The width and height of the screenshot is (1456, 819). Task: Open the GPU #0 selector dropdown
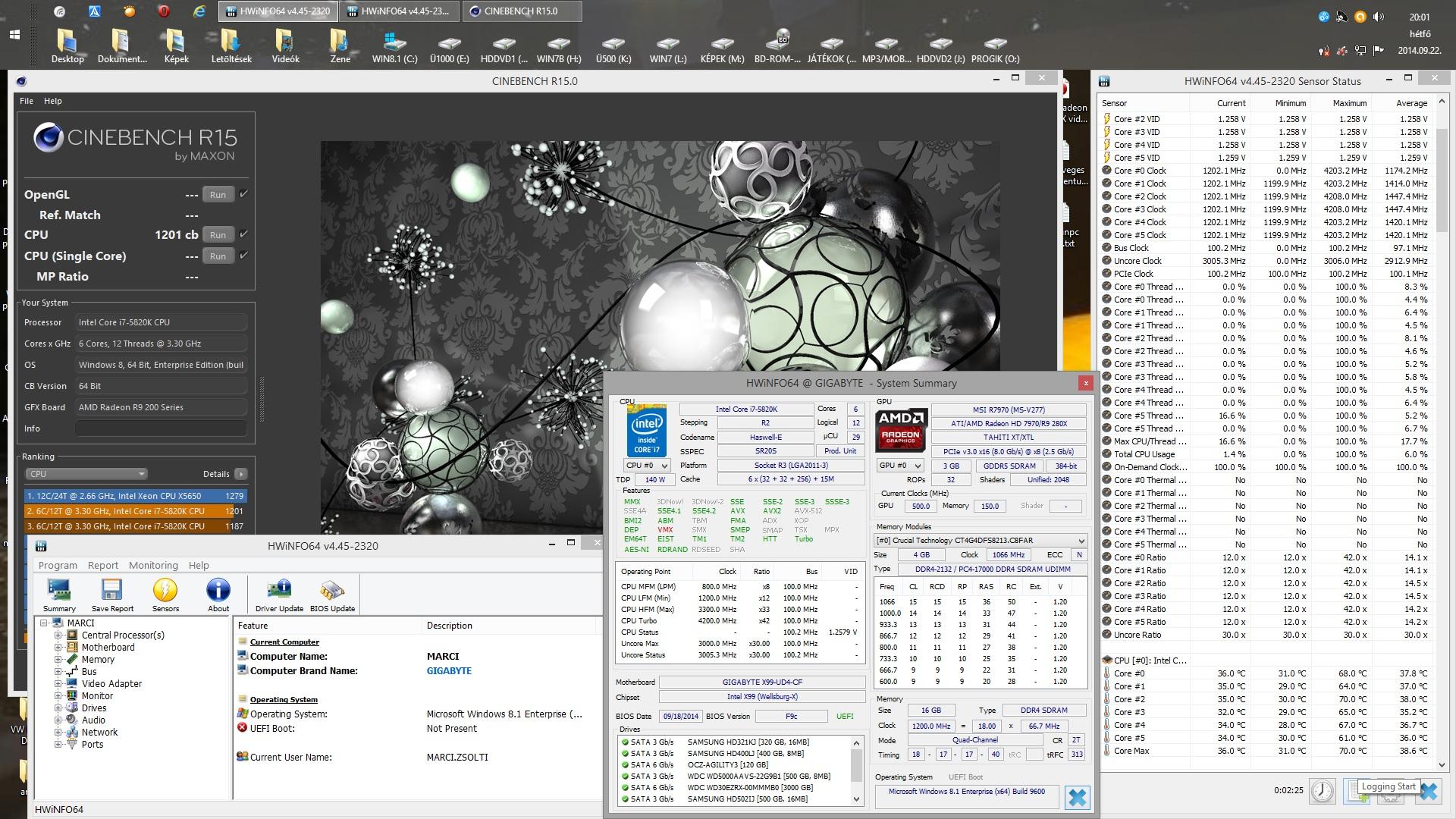(899, 466)
